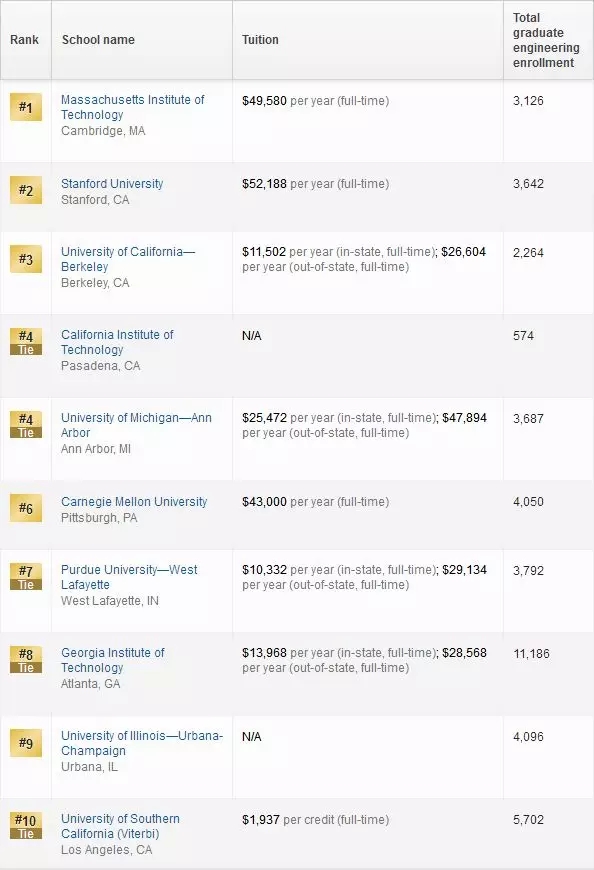
Task: Open Massachusetts Institute of Technology link
Action: pos(133,107)
